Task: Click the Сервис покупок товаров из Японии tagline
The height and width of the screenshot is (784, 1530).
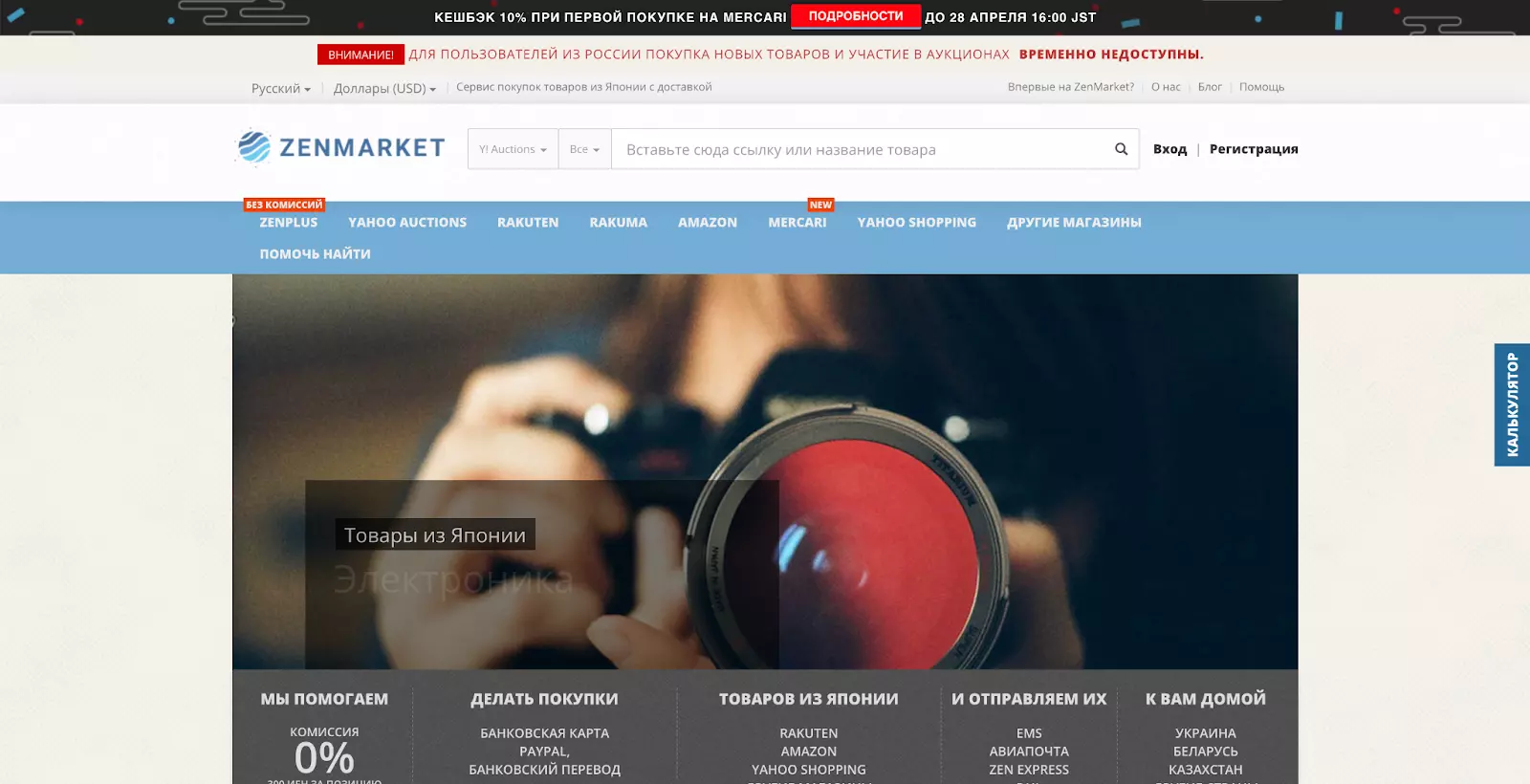Action: 583,87
